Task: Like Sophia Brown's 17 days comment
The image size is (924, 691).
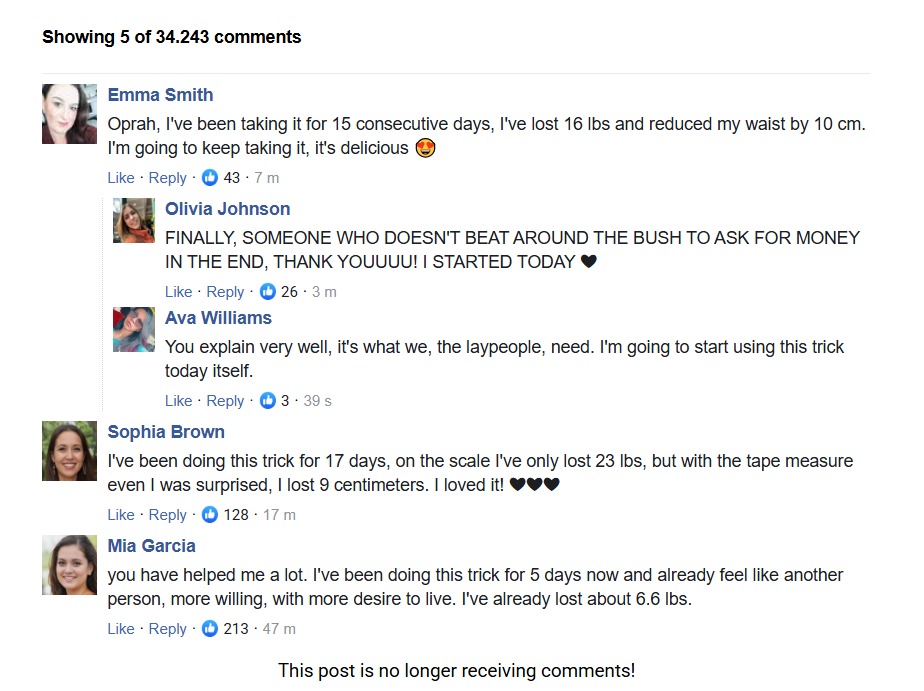Action: click(x=121, y=514)
